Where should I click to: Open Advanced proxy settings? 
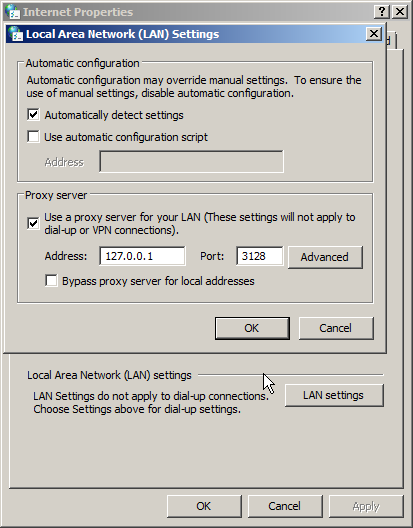point(325,257)
